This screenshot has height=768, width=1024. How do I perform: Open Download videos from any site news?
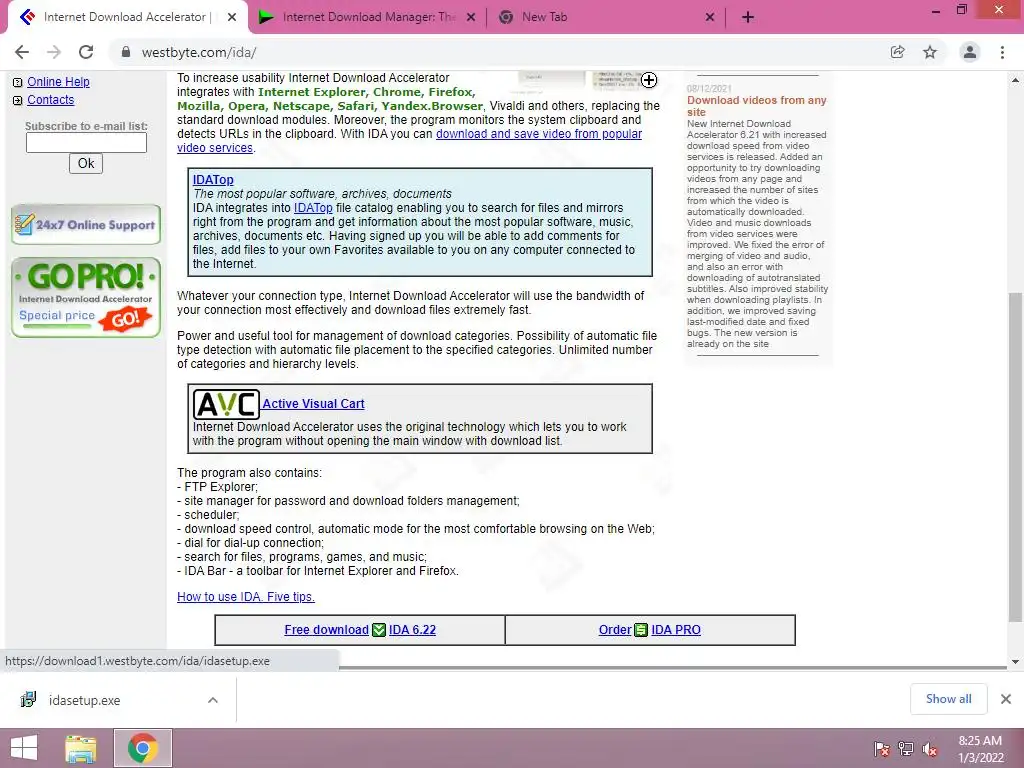point(756,106)
